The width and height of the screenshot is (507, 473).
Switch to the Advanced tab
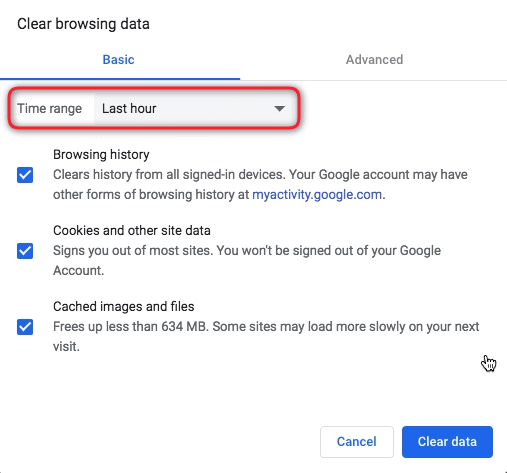pos(374,60)
